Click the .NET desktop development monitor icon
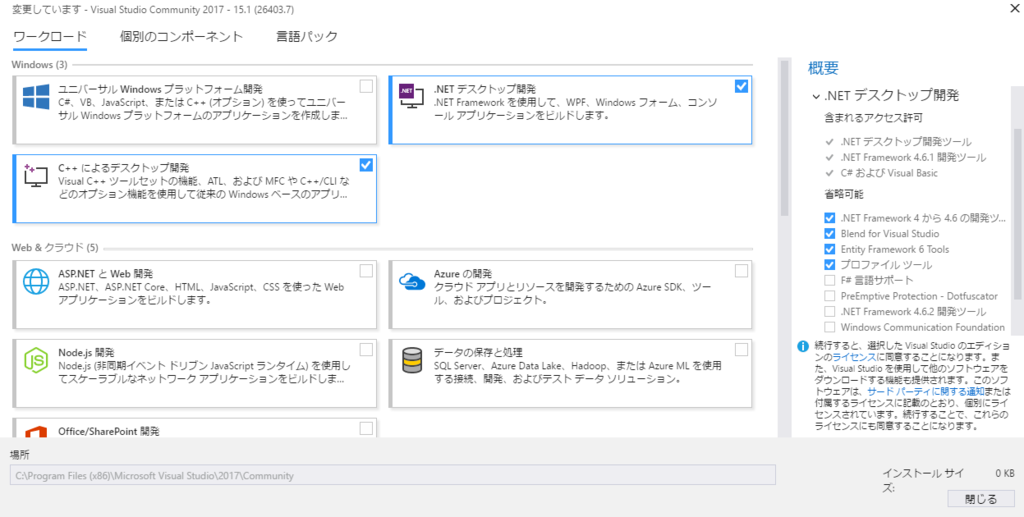The image size is (1024, 517). pos(412,97)
